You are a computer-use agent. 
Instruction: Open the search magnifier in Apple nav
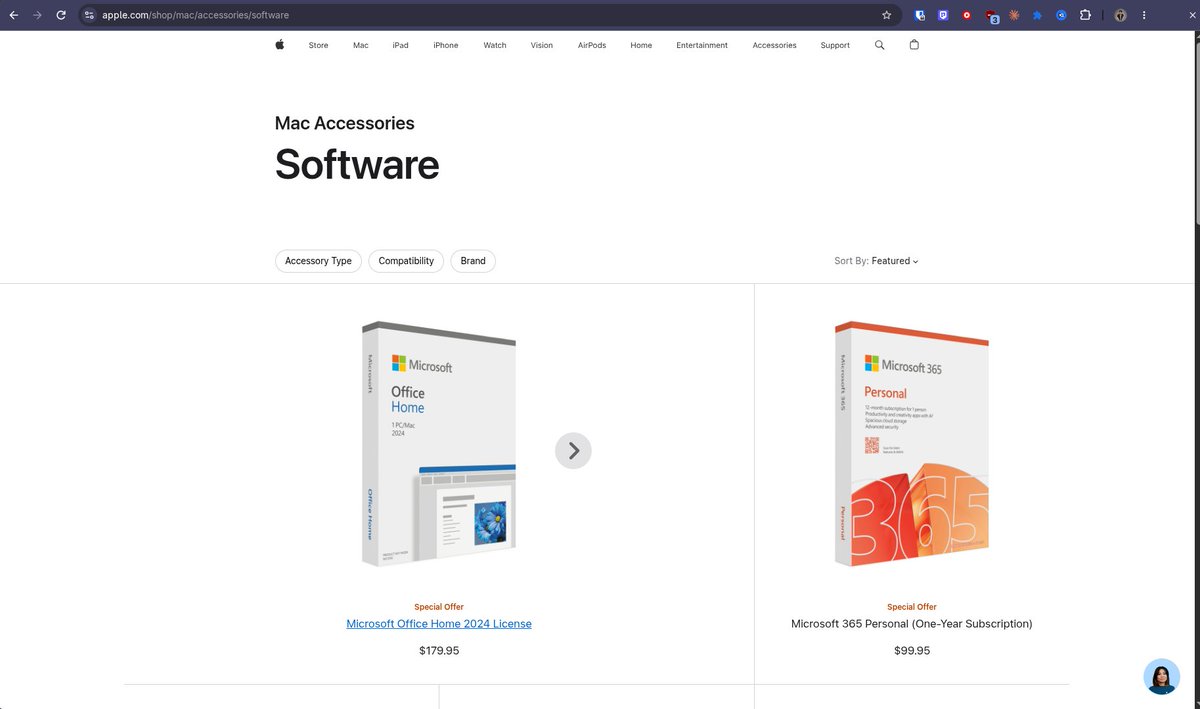(x=879, y=45)
